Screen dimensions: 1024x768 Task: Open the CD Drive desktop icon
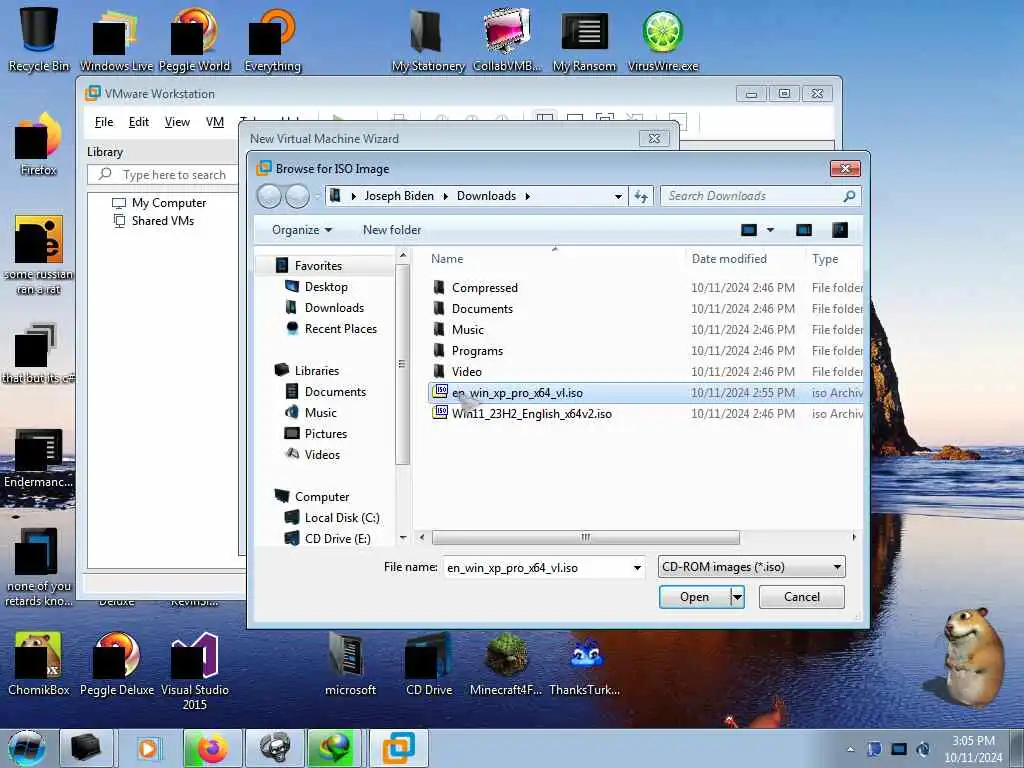pos(429,664)
